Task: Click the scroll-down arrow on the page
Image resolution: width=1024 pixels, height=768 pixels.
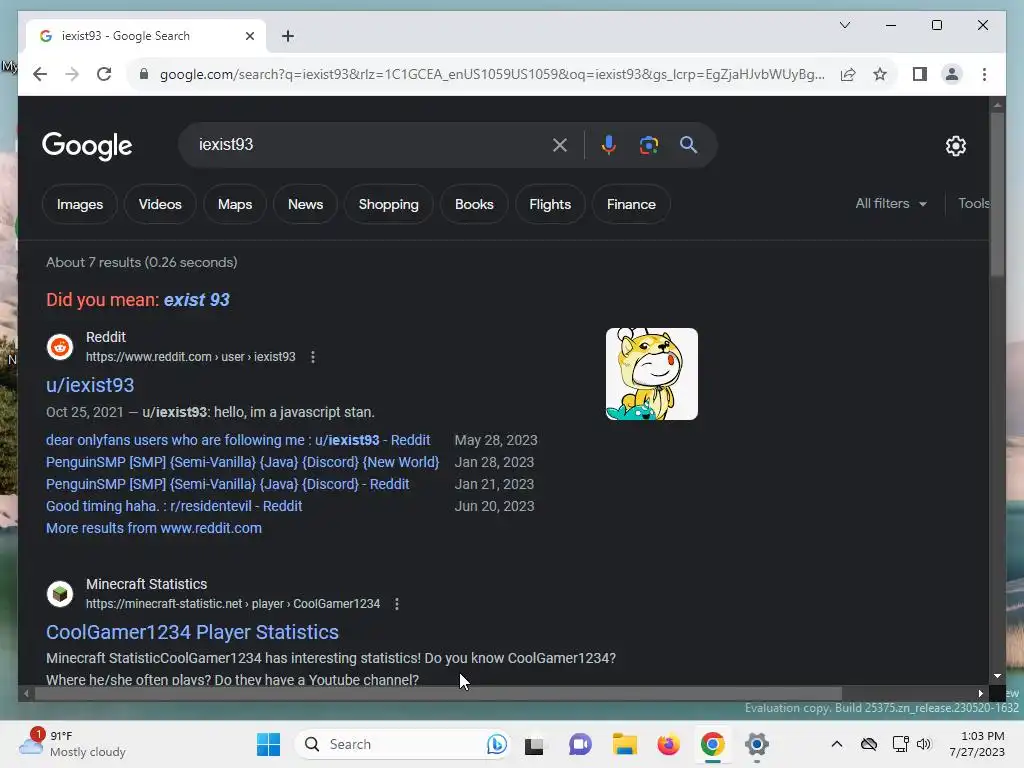Action: (x=997, y=677)
